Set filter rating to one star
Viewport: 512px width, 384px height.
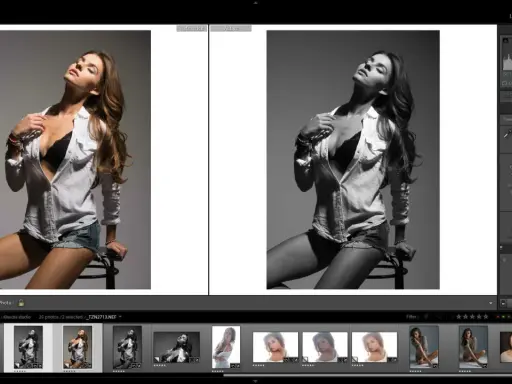pyautogui.click(x=459, y=317)
